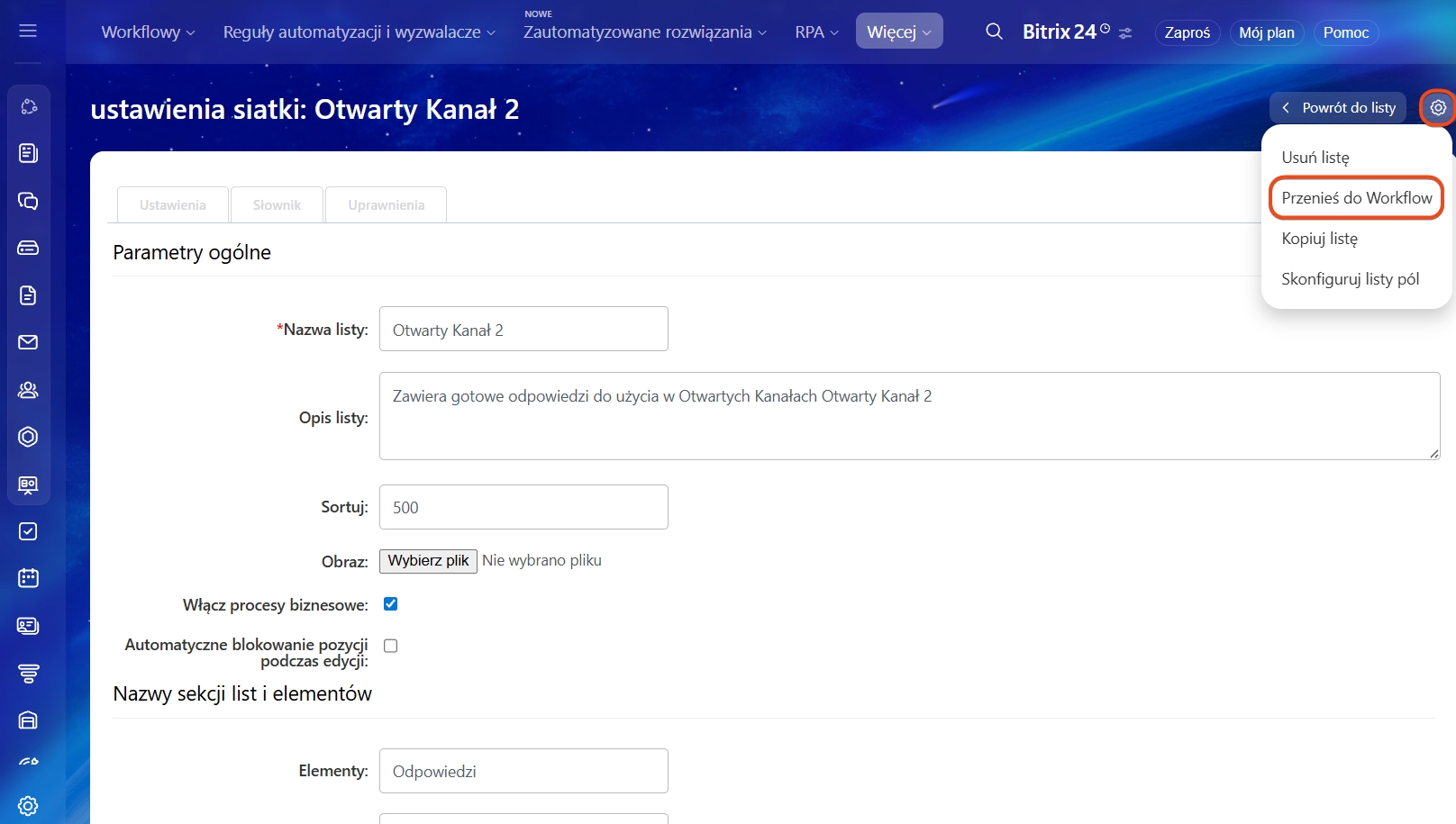Enable automatyczne blokowanie pozycji checkbox
This screenshot has height=824, width=1456.
pos(390,646)
